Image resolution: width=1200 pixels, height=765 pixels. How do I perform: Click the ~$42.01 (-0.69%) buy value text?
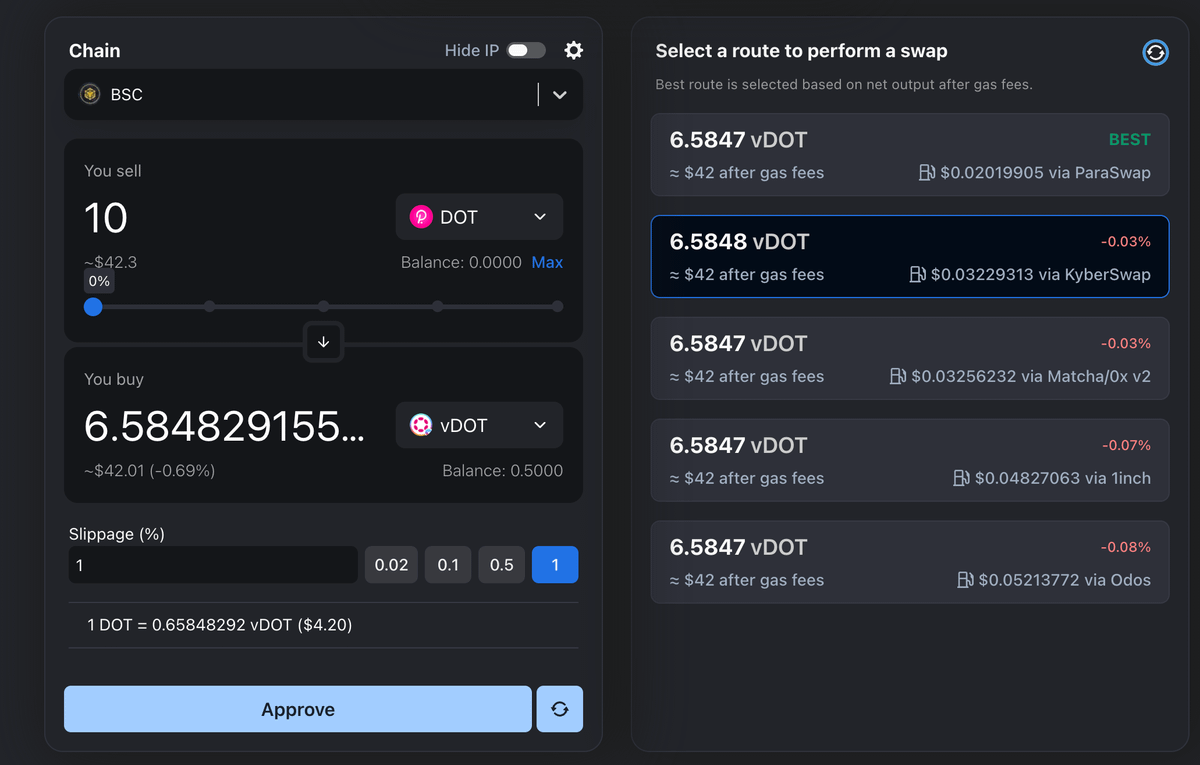click(x=149, y=470)
